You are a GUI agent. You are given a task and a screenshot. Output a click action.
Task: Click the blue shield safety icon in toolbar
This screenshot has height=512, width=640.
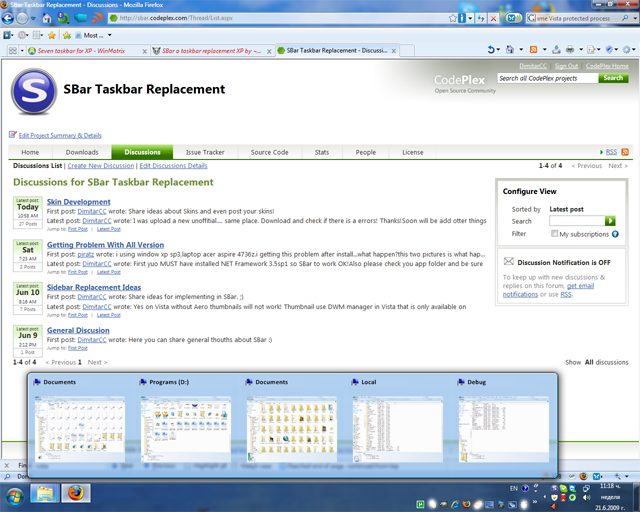pos(609,50)
